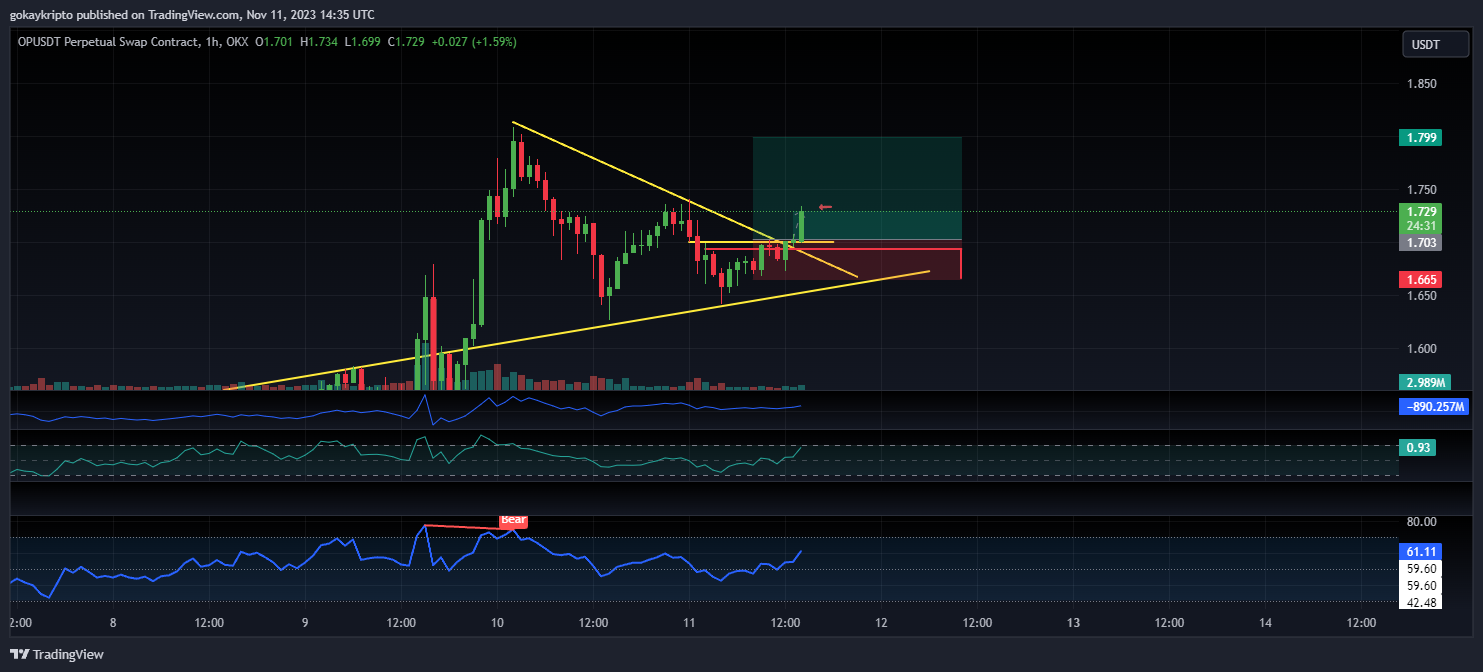
Task: Click the −890.257M indicator value label
Action: point(1434,407)
